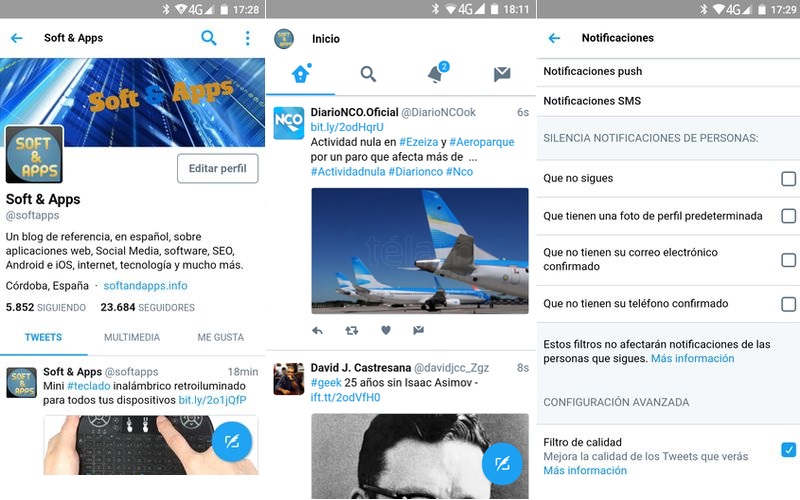Like the DiarioNCO tweet with heart
This screenshot has height=500, width=800.
(386, 331)
